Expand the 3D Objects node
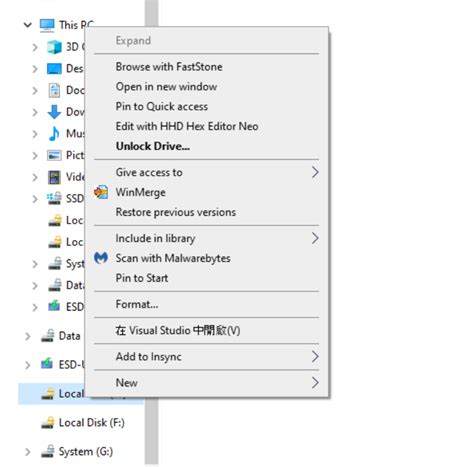Image resolution: width=474 pixels, height=467 pixels. click(35, 47)
